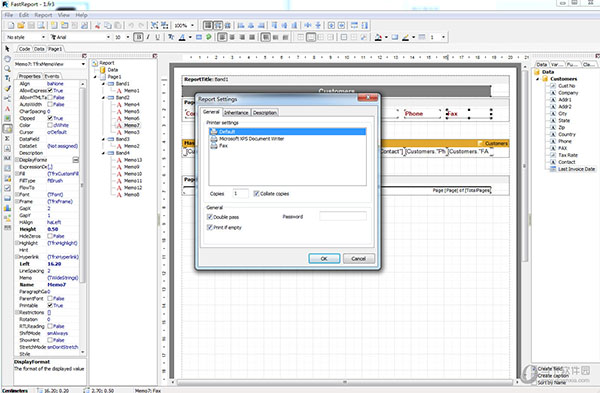Select the Picture object tool
The height and width of the screenshot is (393, 600).
(x=7, y=118)
